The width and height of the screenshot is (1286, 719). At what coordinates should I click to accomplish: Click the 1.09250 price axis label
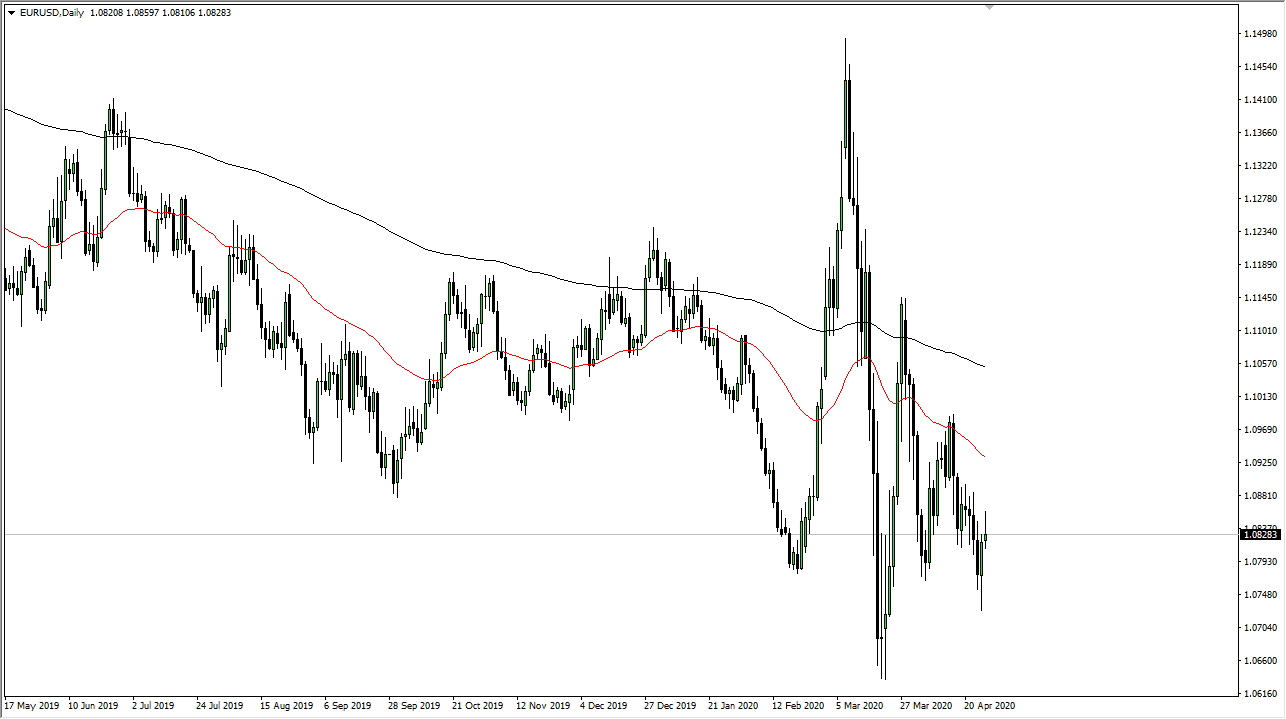(x=1261, y=463)
